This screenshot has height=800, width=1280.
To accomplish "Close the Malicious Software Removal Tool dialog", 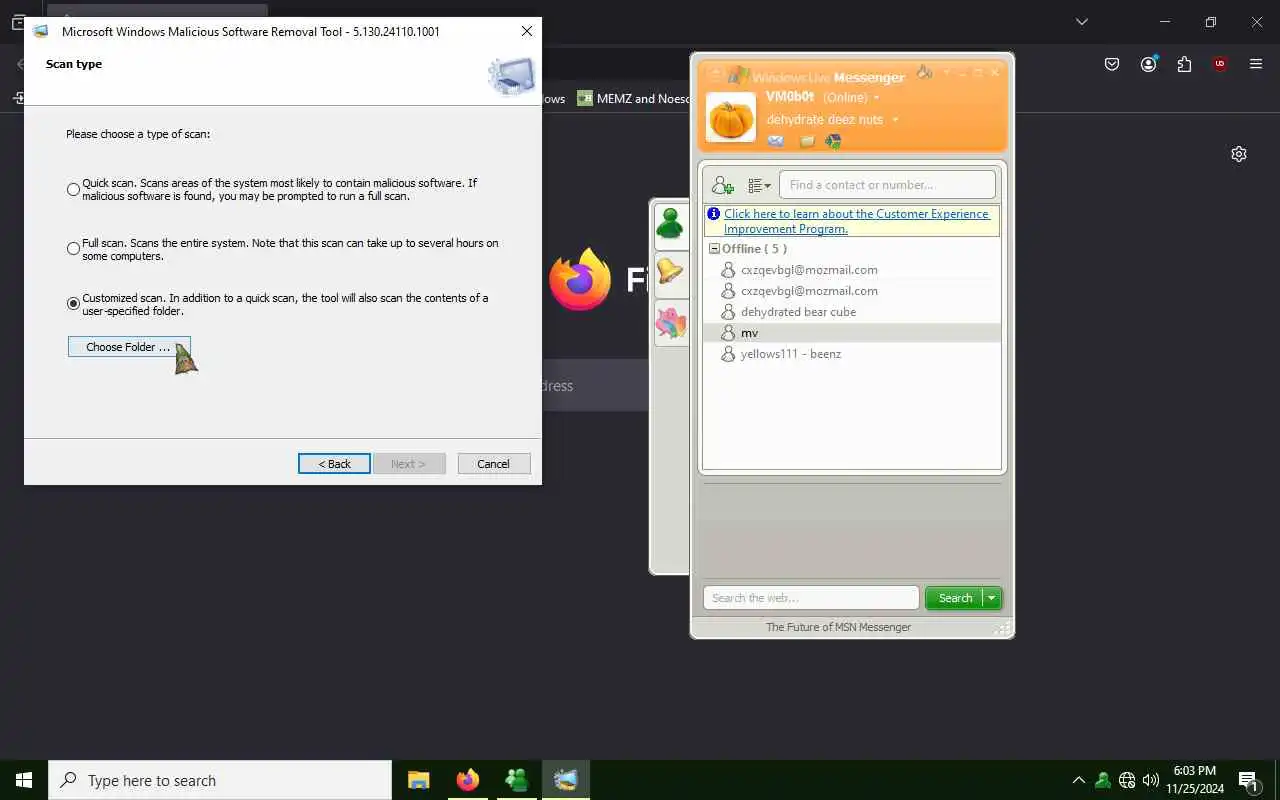I will click(527, 31).
